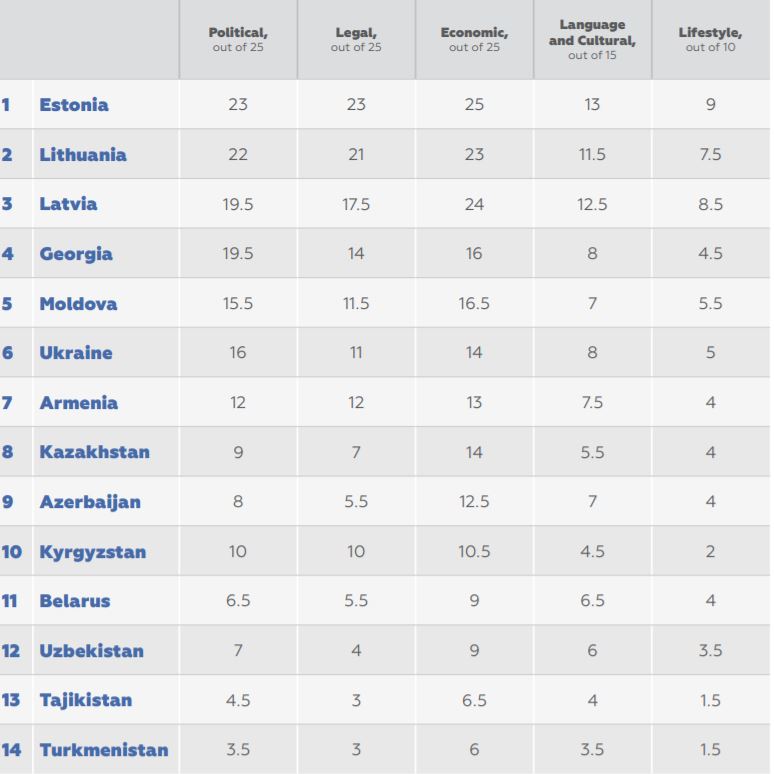774x774 pixels.
Task: Open the Kazakhstan row label
Action: tap(94, 452)
